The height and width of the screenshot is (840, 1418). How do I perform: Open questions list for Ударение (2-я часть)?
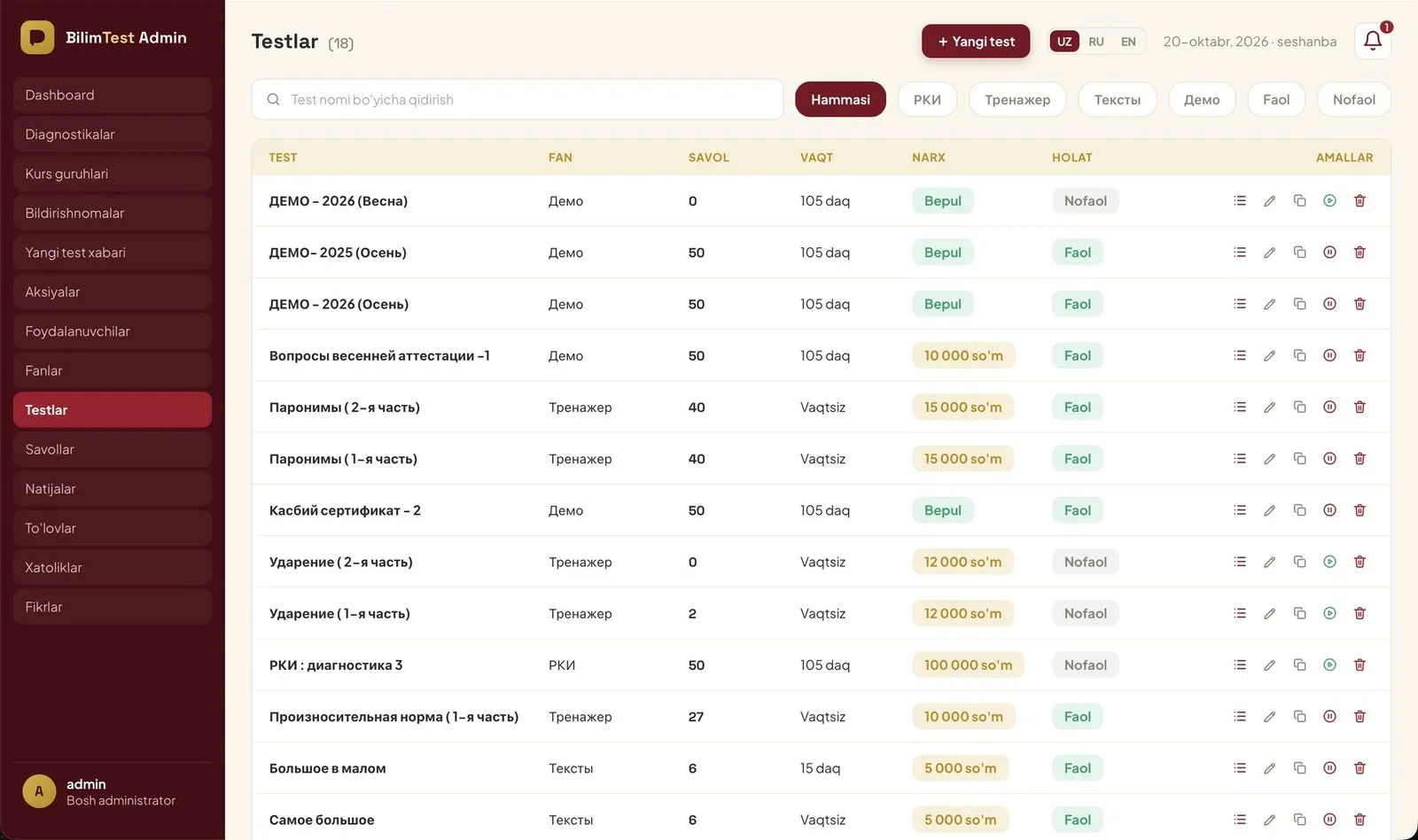pos(1239,562)
